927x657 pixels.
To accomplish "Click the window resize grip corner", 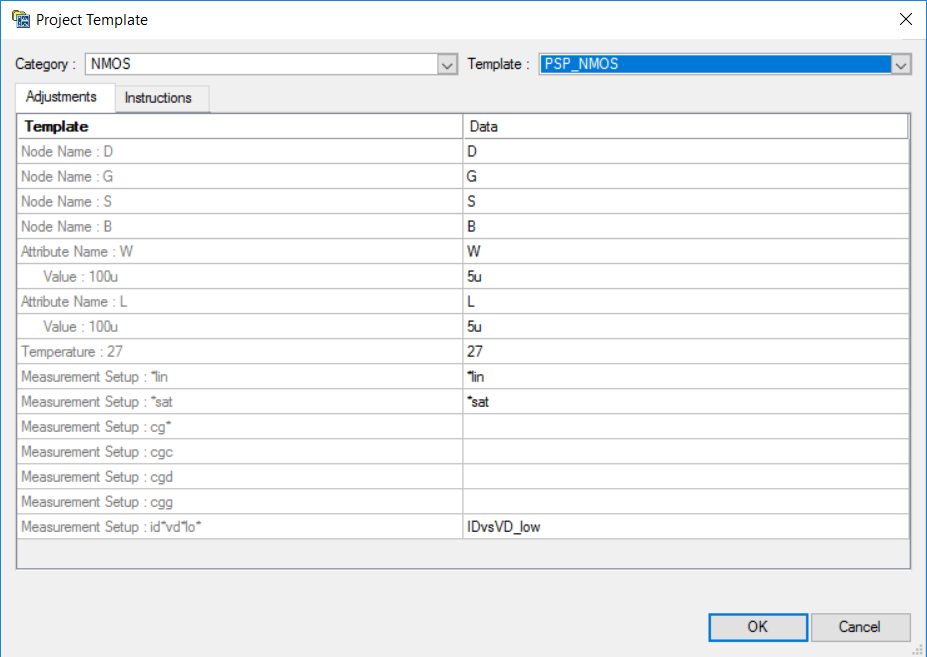I will click(x=919, y=649).
